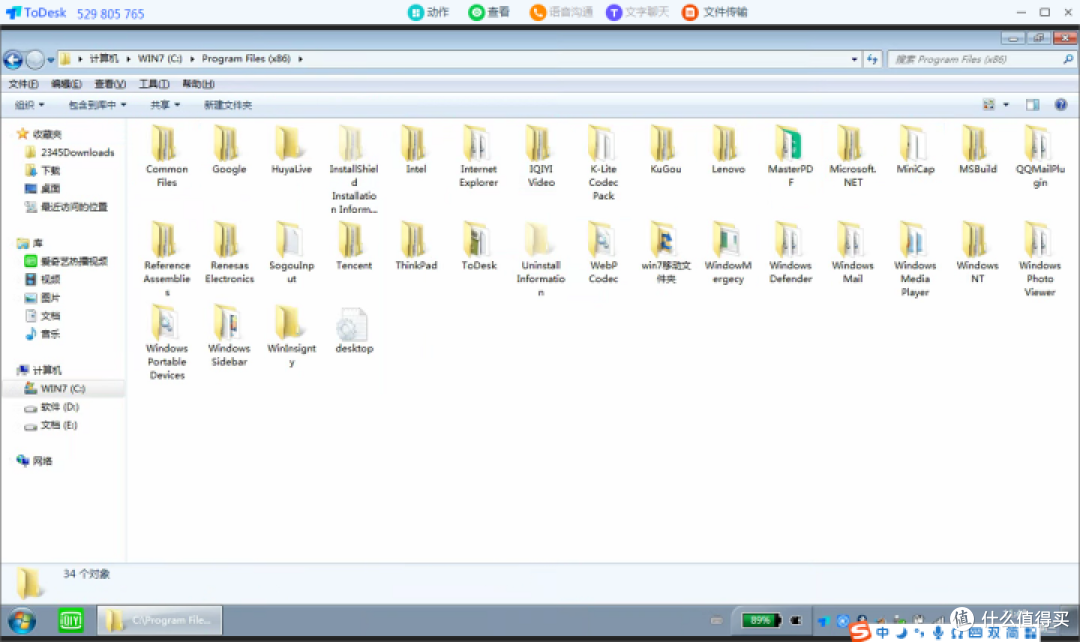Open the 编辑(E) menu
1080x642 pixels.
(x=66, y=84)
